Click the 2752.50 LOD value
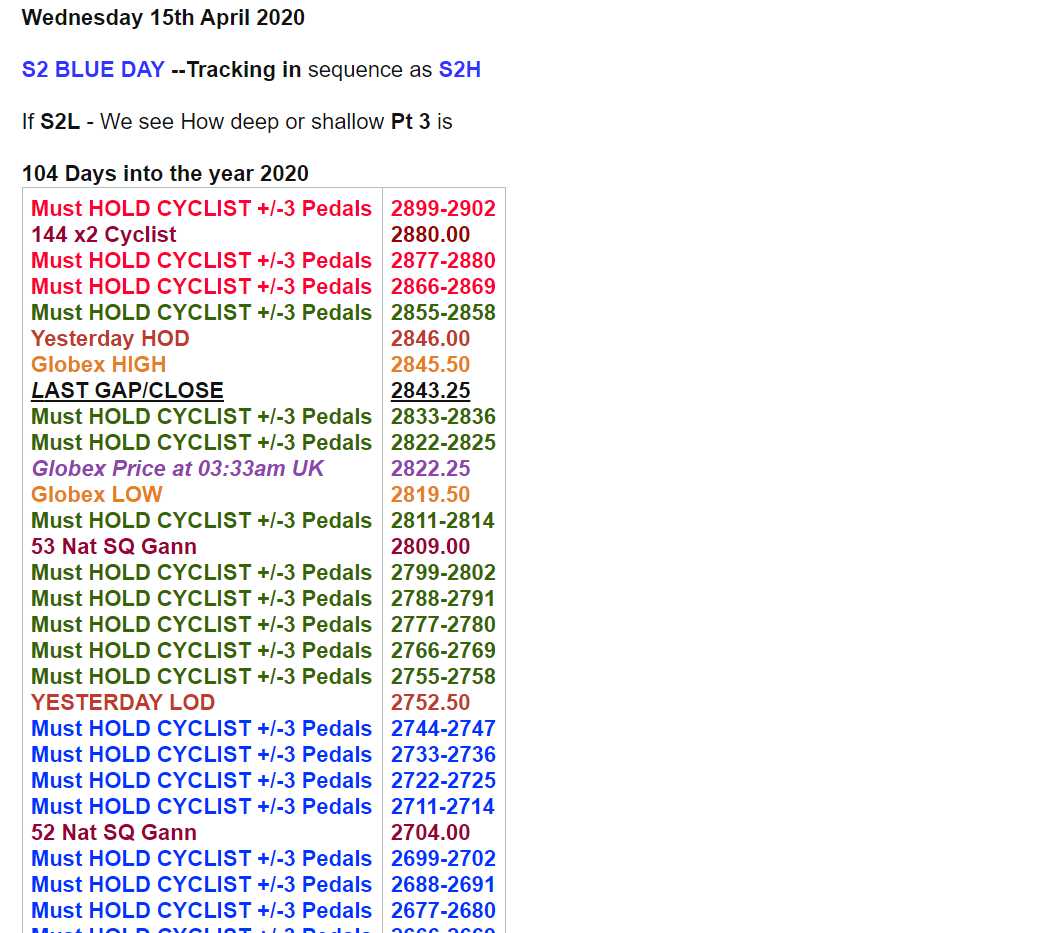Screen dimensions: 1045x933 click(x=431, y=702)
